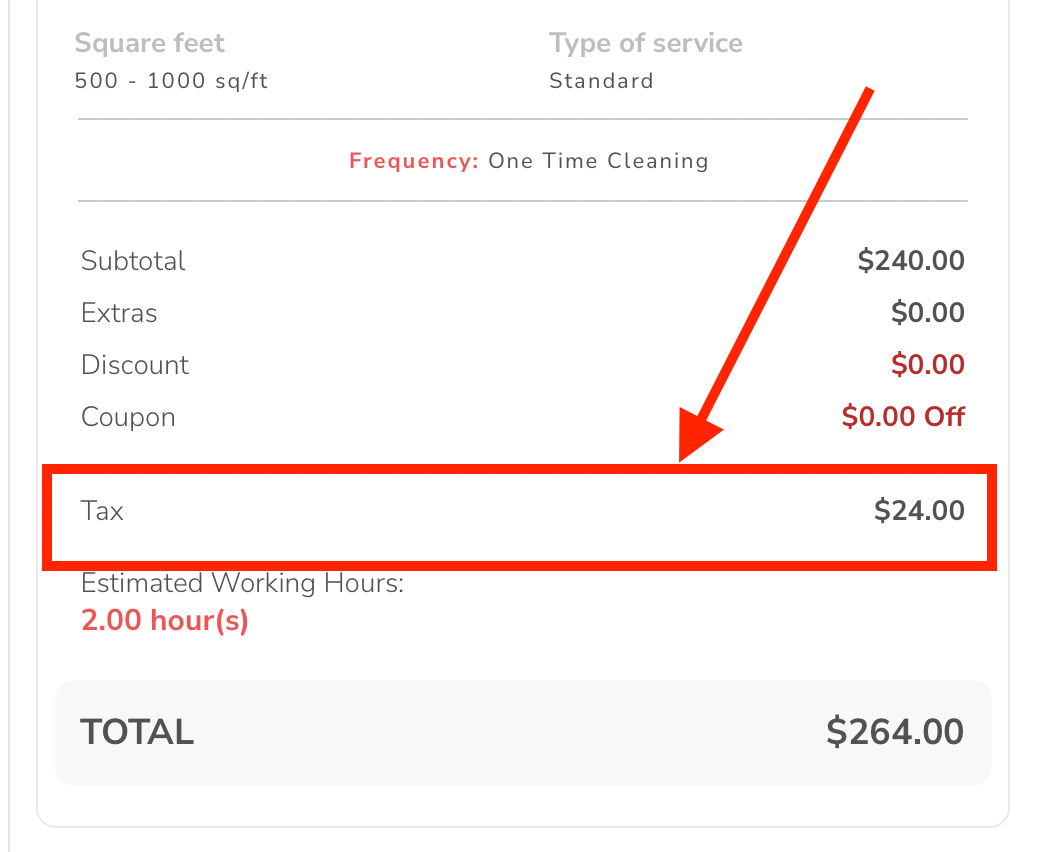Click the red Discount $0.00 amount
The image size is (1064, 852).
(x=928, y=365)
